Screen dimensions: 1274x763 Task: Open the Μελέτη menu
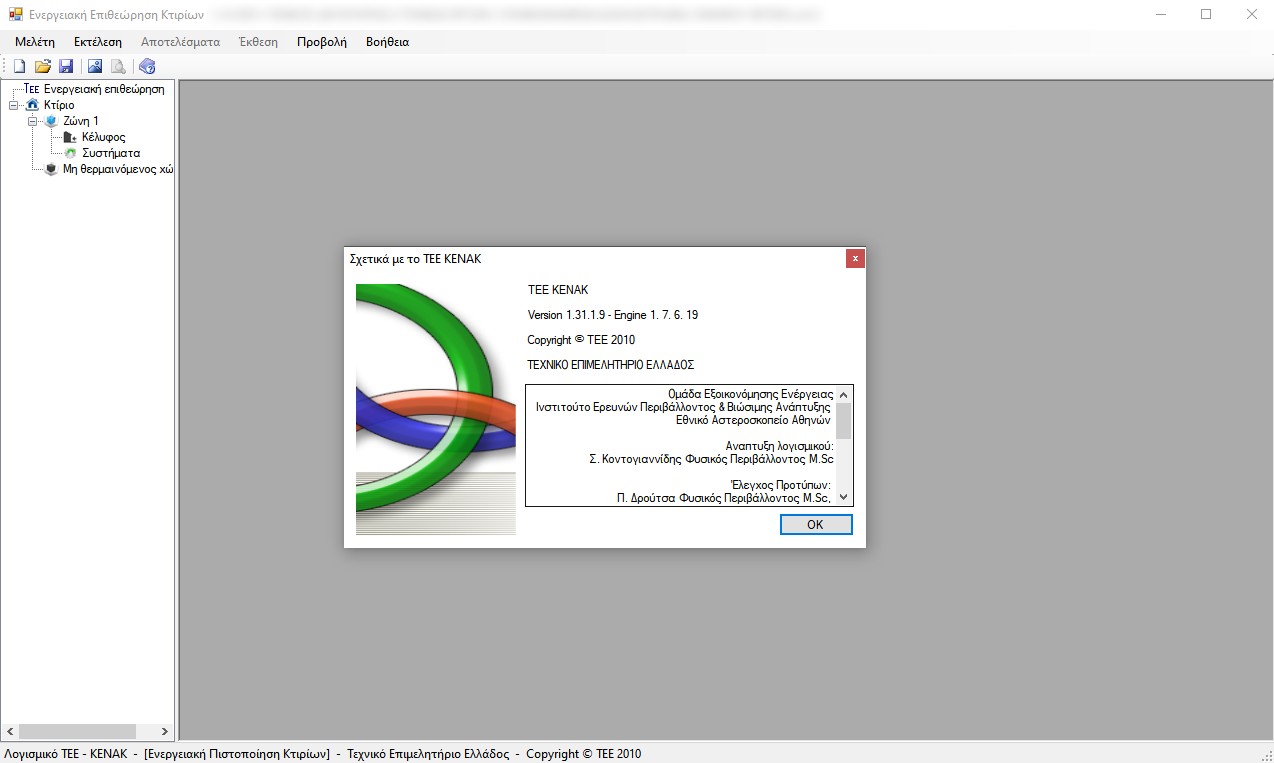pos(35,42)
